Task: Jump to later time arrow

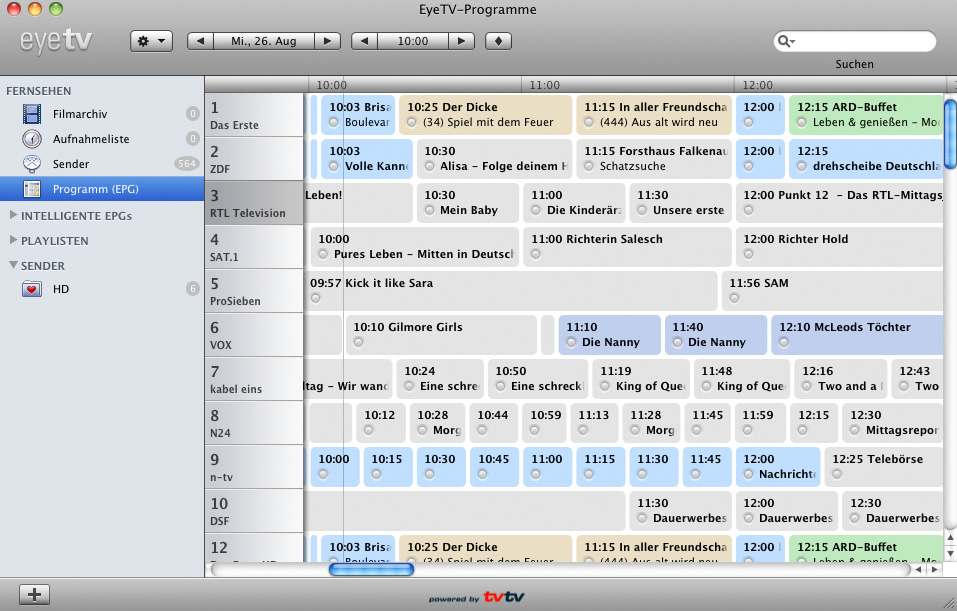Action: 461,41
